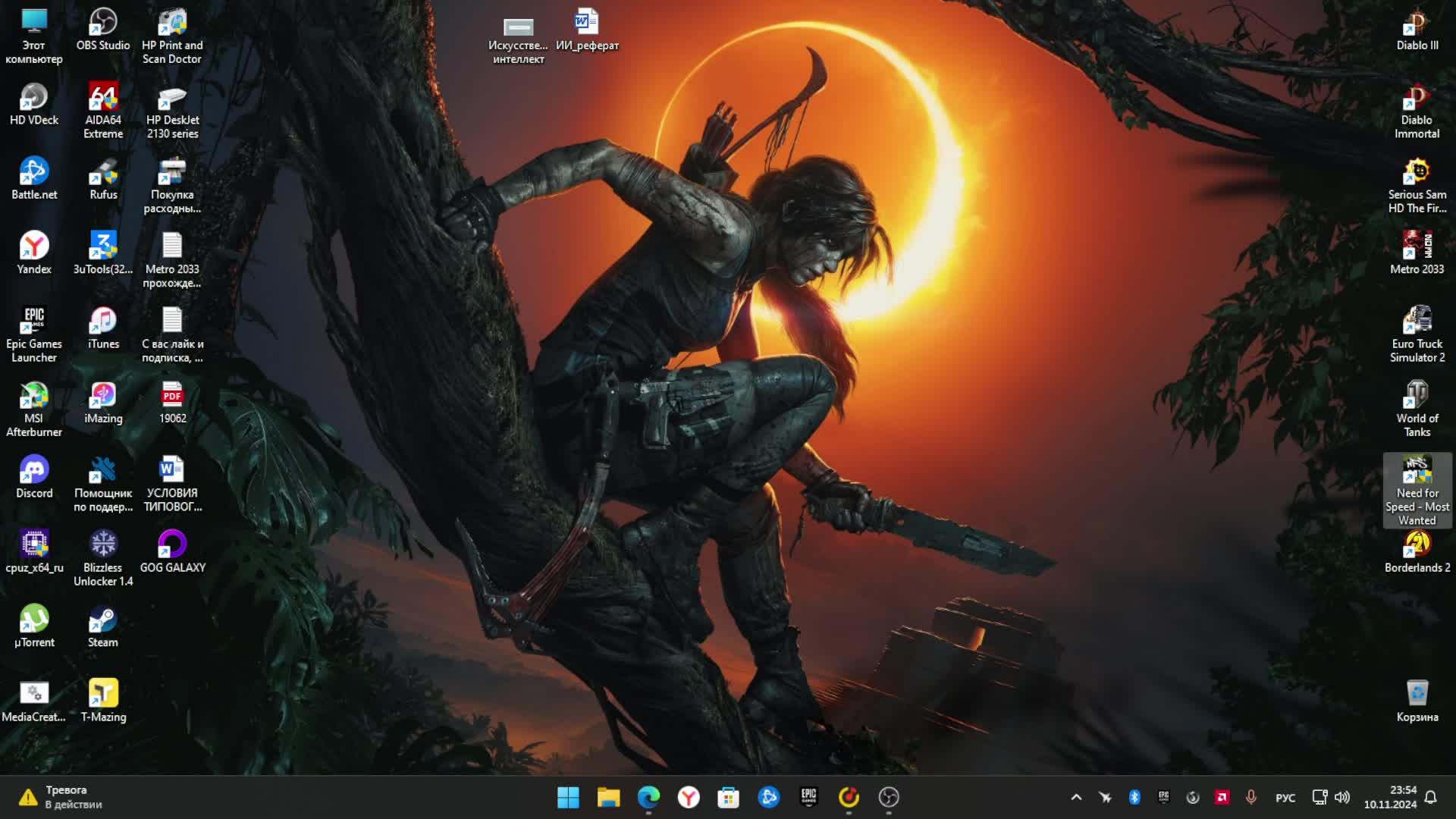The width and height of the screenshot is (1456, 819).
Task: Open the AIDA64 Extreme shortcut
Action: (x=103, y=111)
